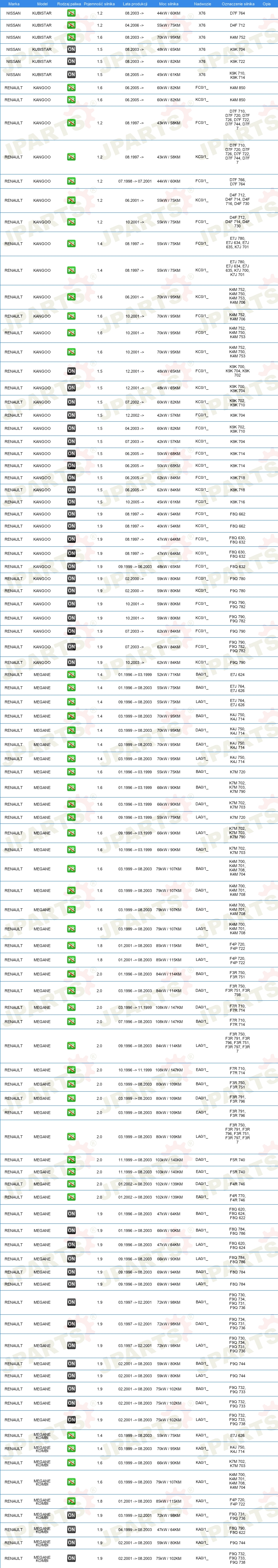Click ON icon in Megane LA0/1_ 75kW / 102KM row
This screenshot has height=1568, width=278.
tap(71, 1420)
